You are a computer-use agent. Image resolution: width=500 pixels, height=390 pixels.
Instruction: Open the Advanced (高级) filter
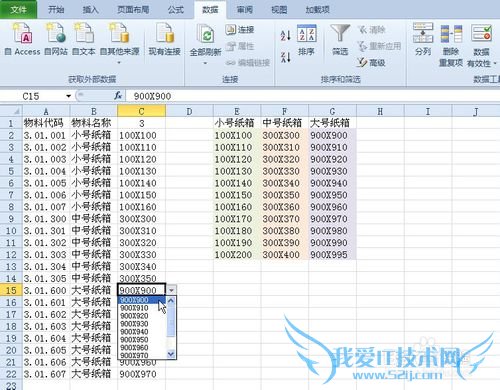point(371,62)
